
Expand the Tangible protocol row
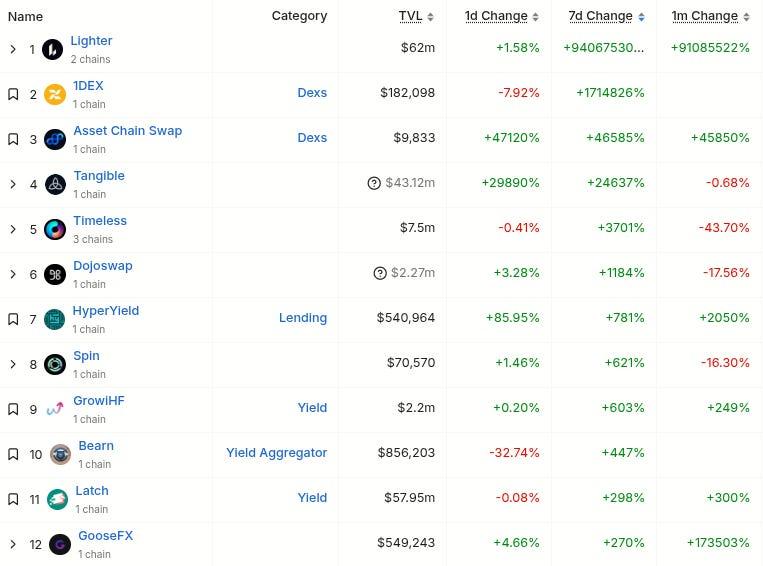click(13, 184)
